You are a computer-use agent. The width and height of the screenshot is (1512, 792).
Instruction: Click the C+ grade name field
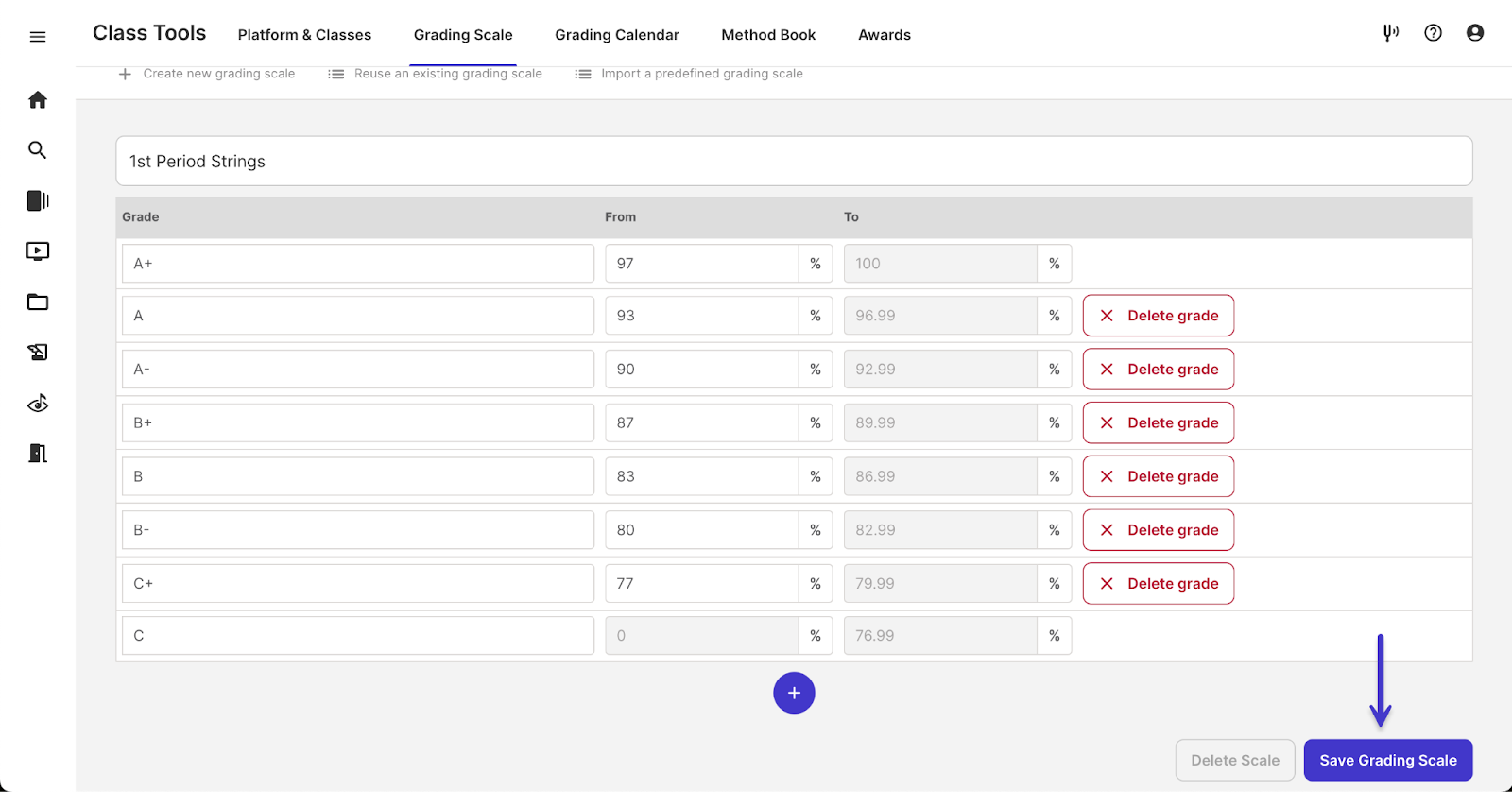point(358,584)
